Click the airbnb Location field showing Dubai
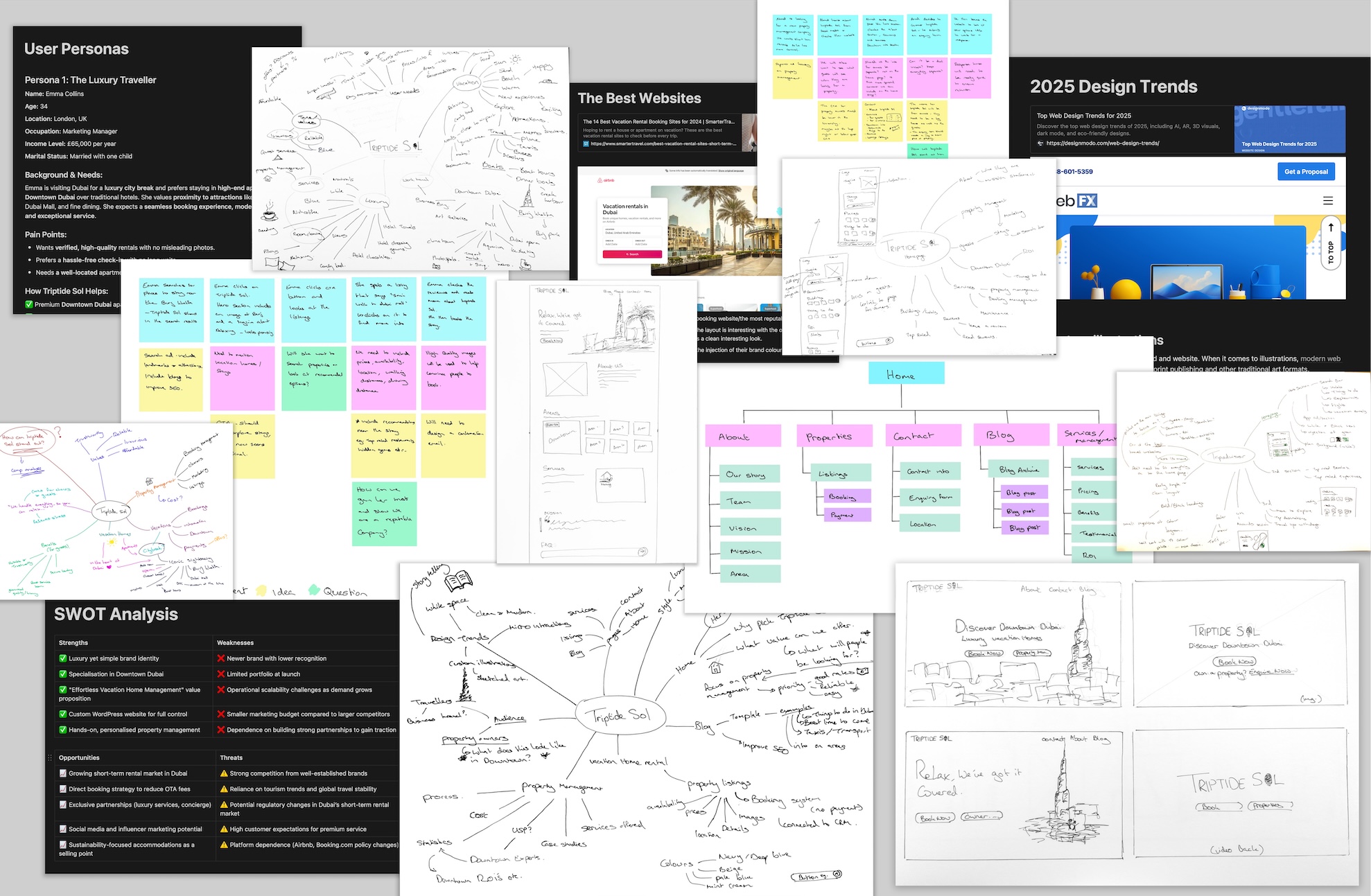The image size is (1371, 896). pyautogui.click(x=632, y=231)
